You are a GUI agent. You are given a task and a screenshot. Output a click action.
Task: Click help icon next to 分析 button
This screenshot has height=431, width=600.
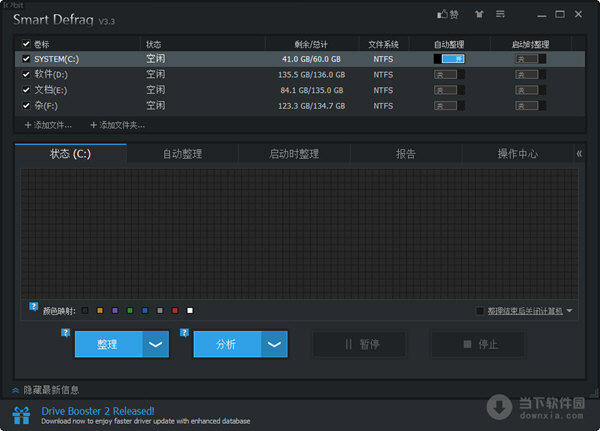point(184,332)
